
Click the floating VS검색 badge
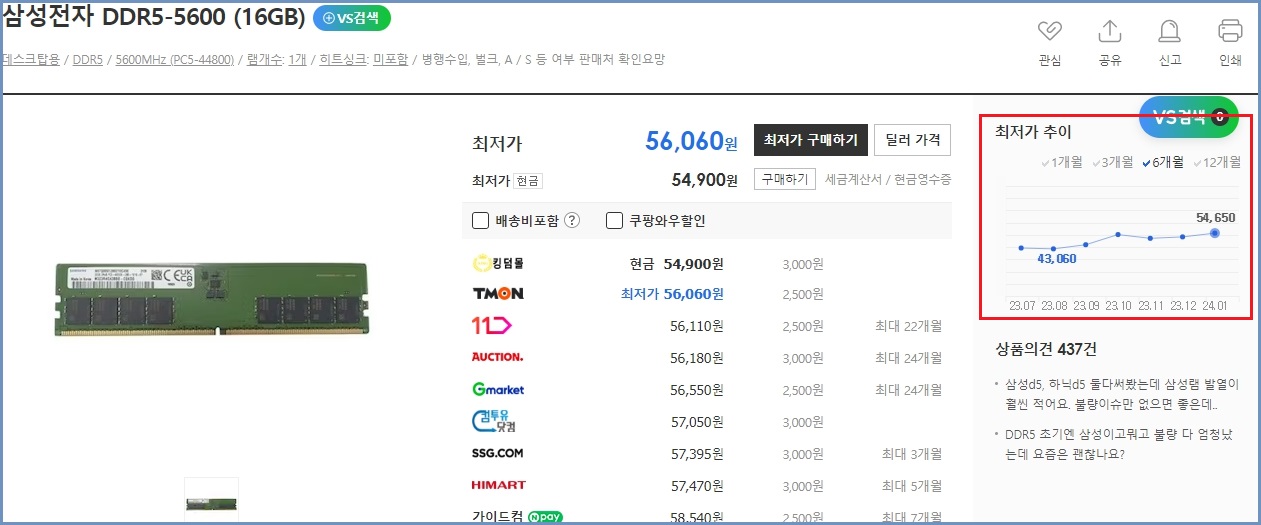(1189, 117)
